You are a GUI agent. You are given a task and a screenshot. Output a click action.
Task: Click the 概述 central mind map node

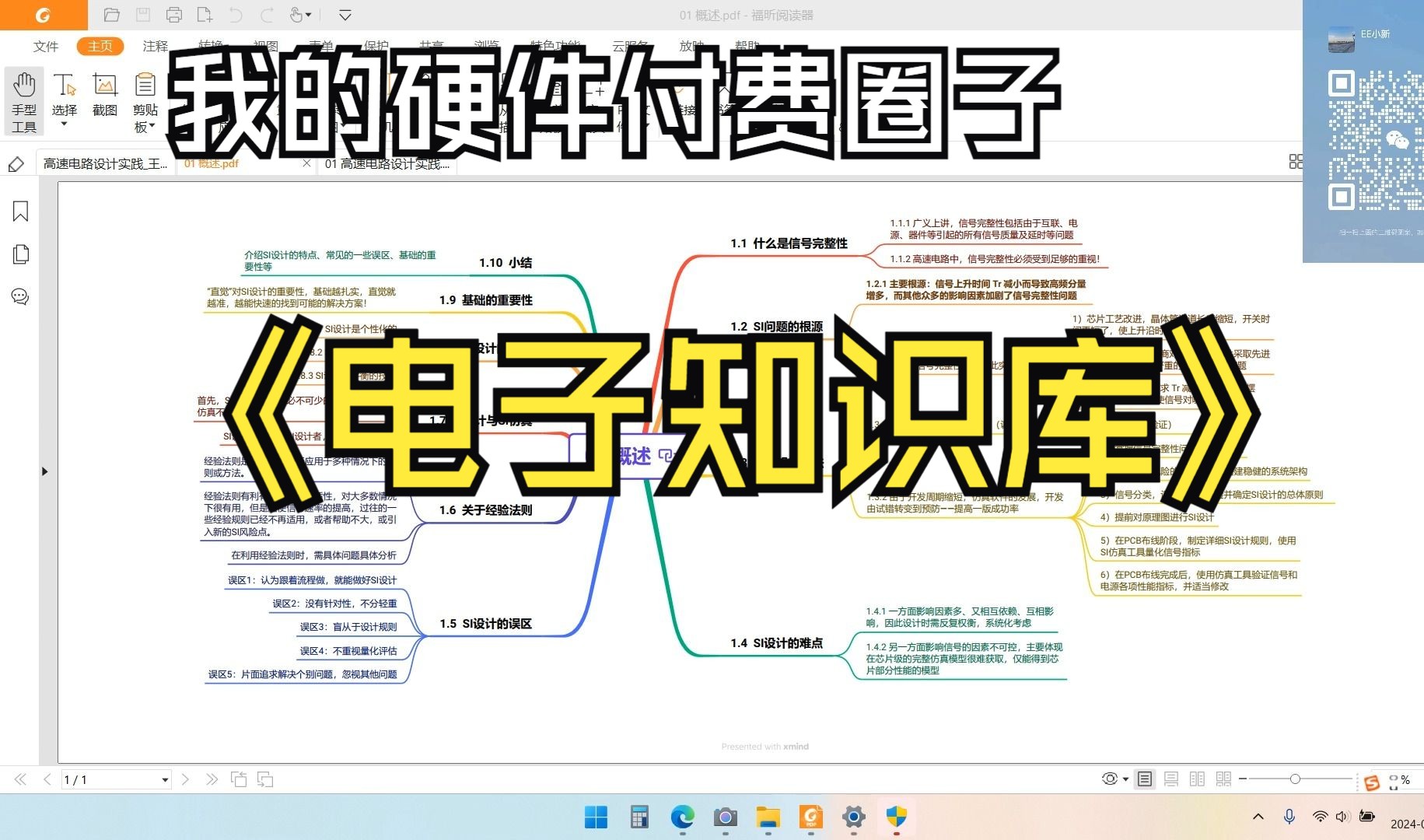coord(635,456)
